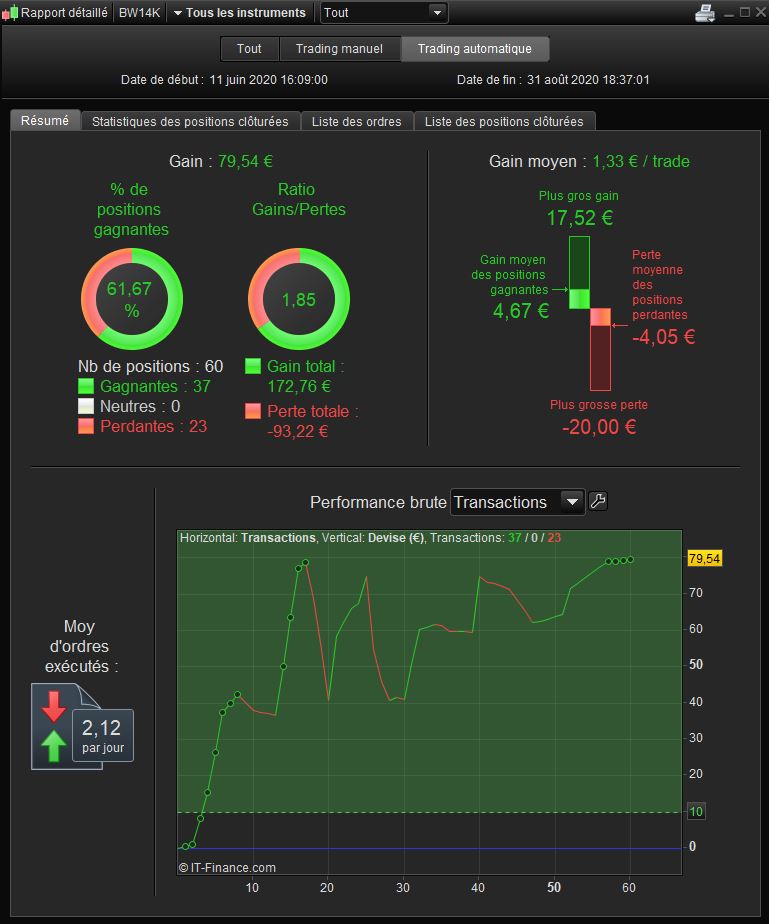
Task: Open chart settings wrench icon
Action: click(598, 501)
